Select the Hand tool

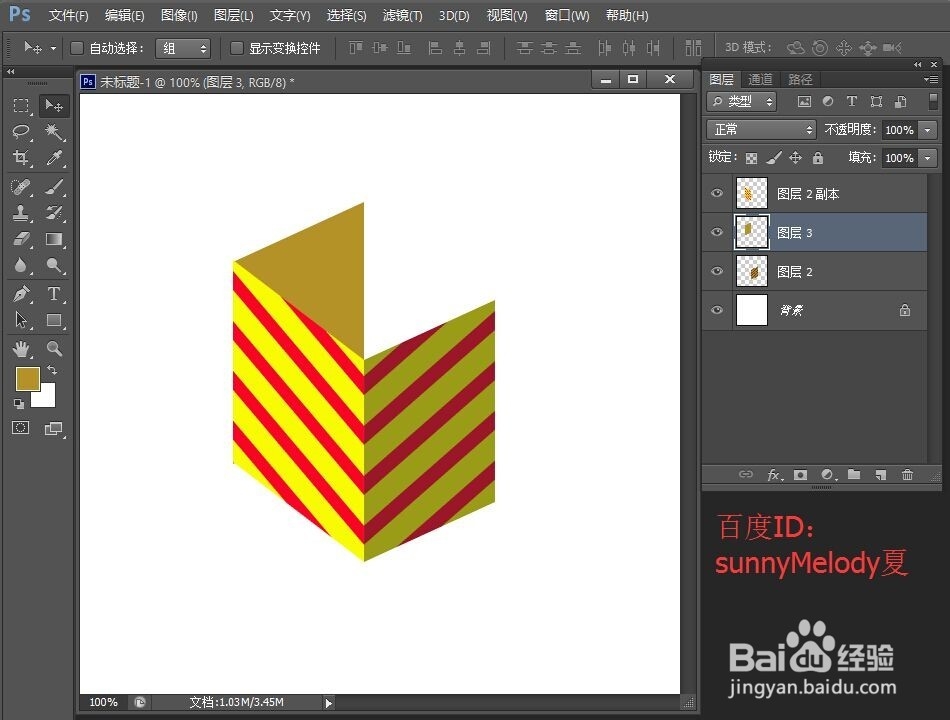click(x=21, y=348)
